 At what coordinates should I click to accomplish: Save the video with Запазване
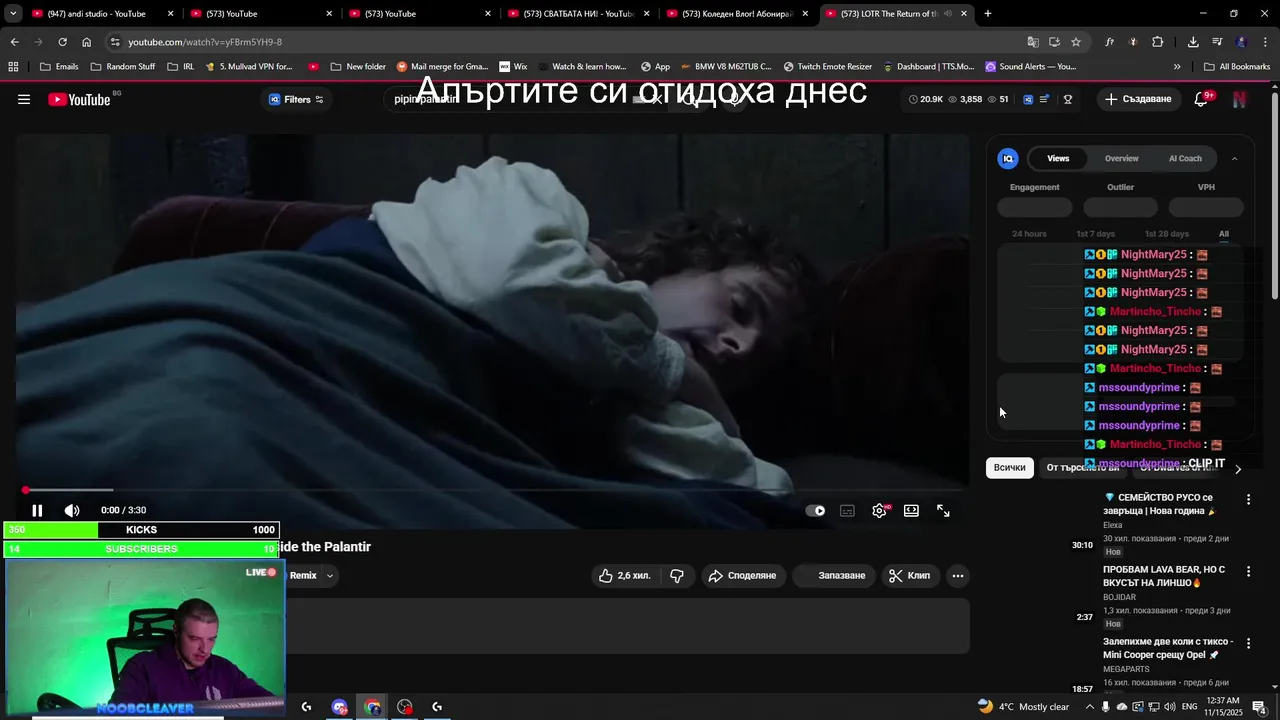835,575
